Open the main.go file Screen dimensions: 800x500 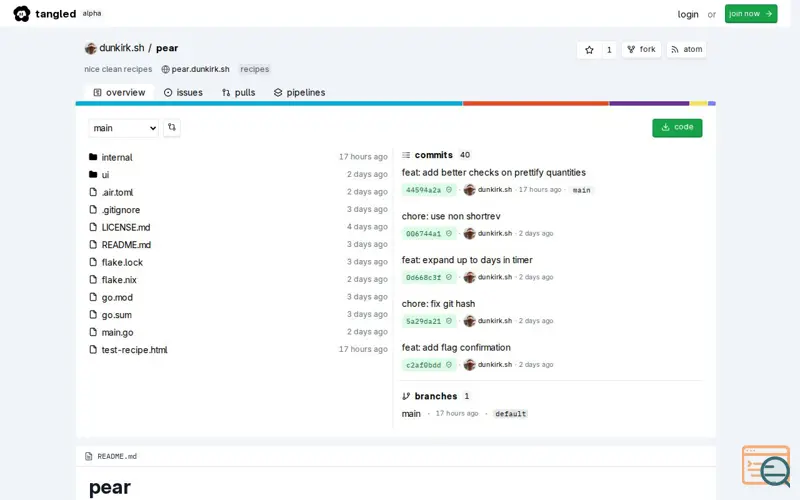(x=117, y=332)
